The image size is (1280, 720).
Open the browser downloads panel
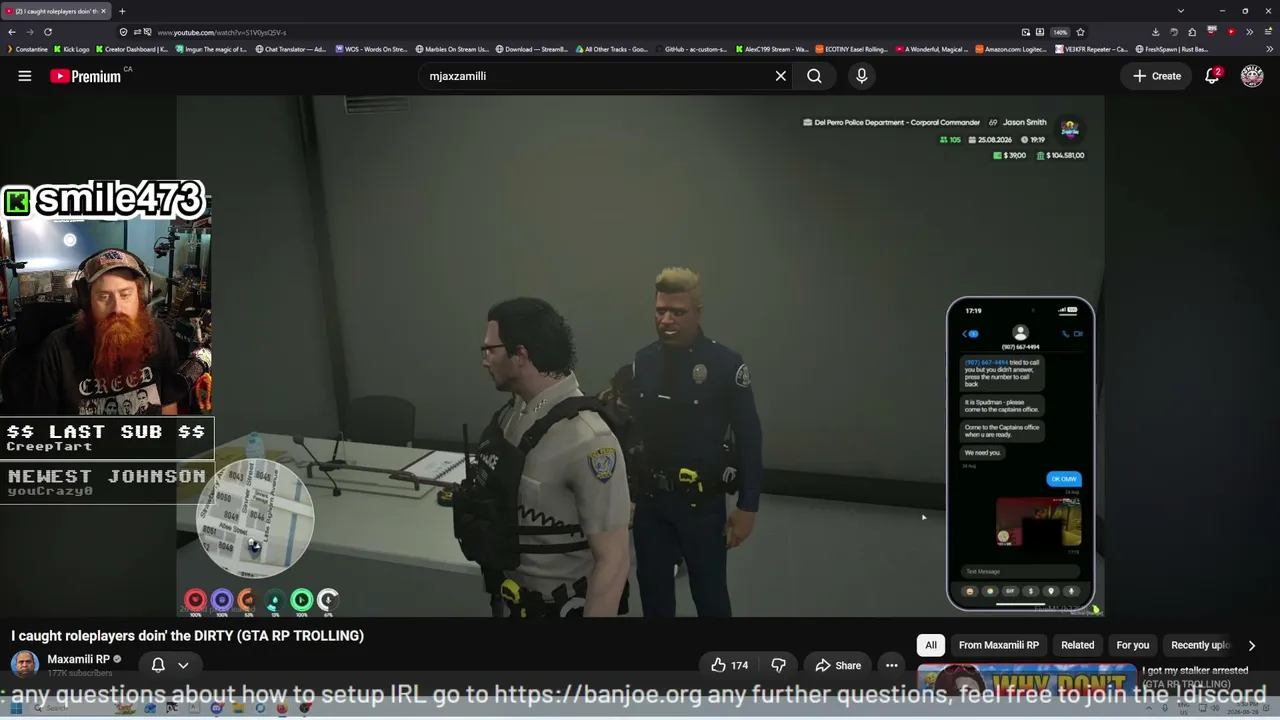coord(1155,32)
